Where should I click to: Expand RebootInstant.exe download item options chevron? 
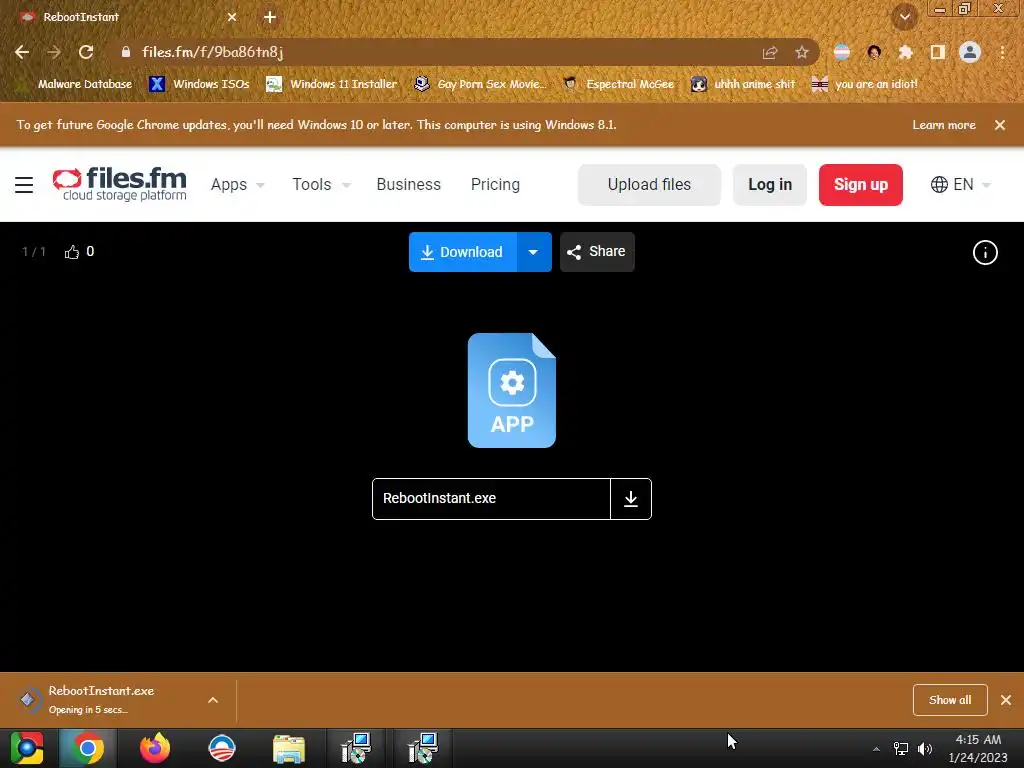(x=213, y=700)
